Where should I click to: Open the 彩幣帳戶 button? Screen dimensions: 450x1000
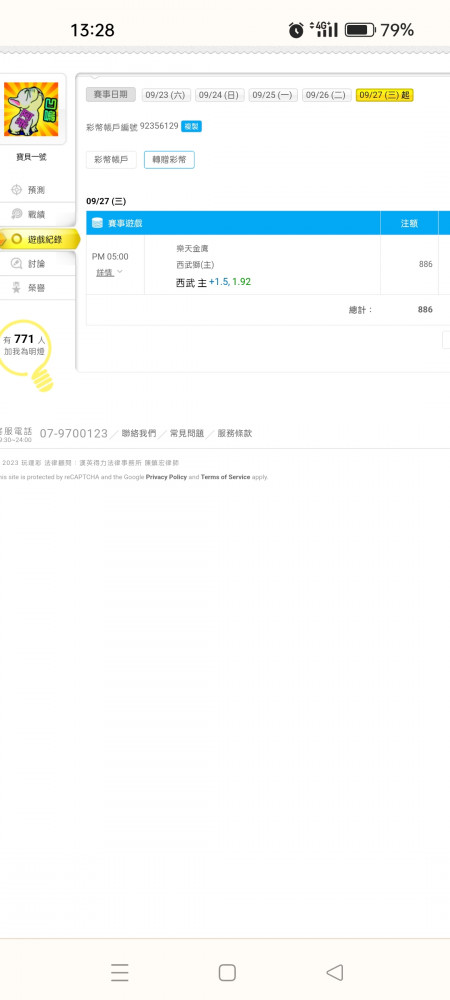click(111, 160)
